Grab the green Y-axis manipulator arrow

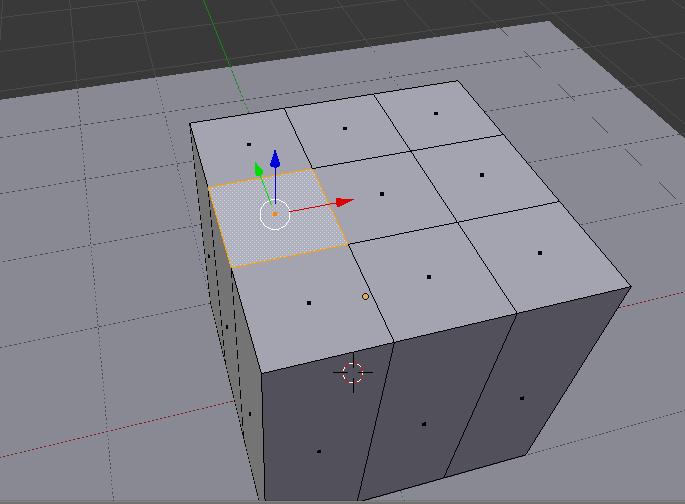(x=259, y=169)
